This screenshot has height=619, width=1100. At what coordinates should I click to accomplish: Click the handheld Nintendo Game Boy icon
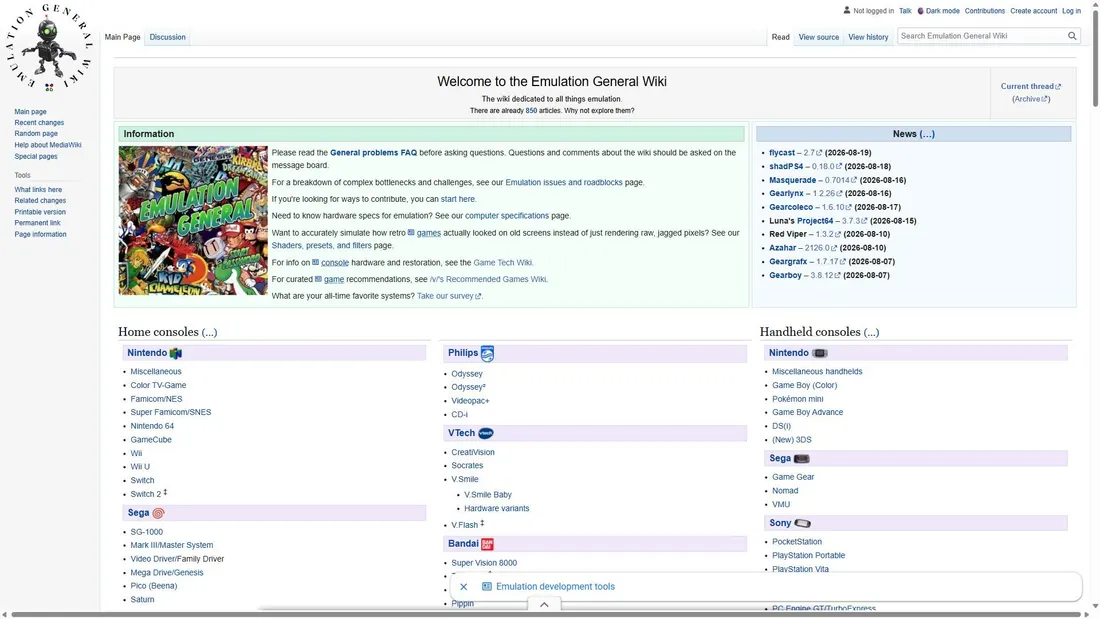click(819, 353)
